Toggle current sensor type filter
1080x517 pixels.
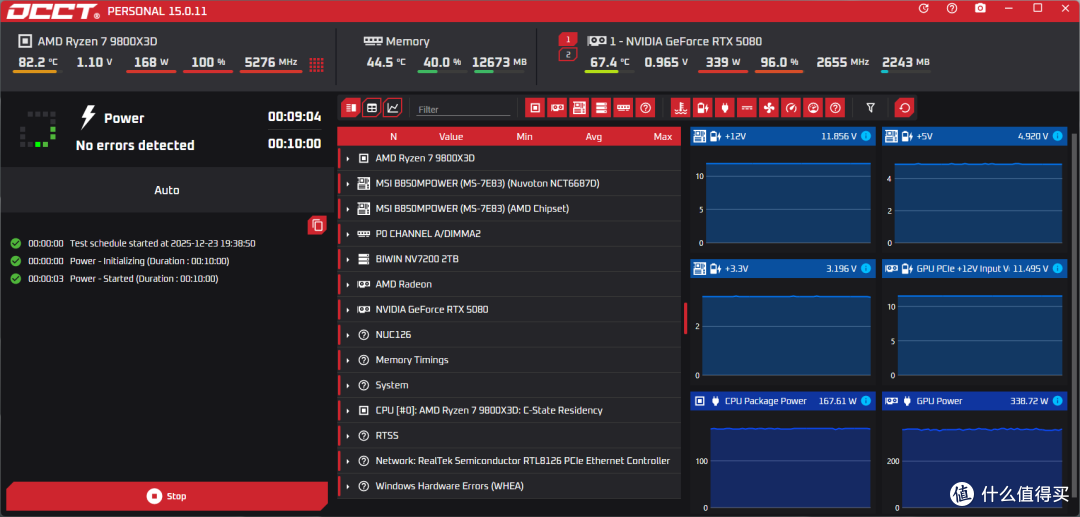pyautogui.click(x=747, y=107)
